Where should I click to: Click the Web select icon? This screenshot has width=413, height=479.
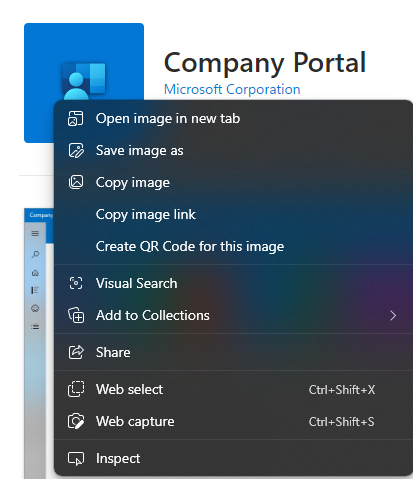point(76,389)
